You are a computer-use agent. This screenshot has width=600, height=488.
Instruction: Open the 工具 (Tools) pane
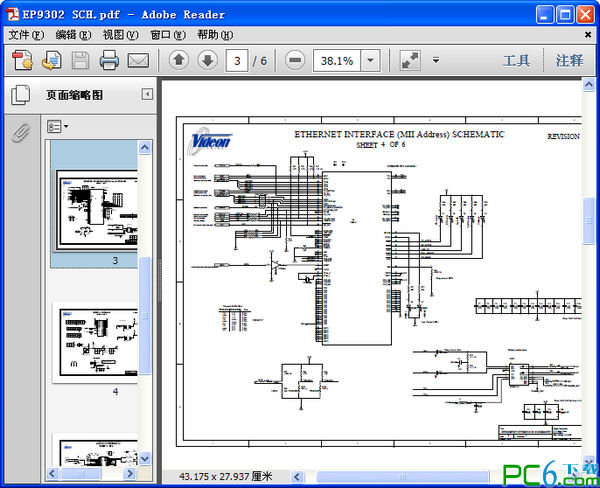coord(516,61)
